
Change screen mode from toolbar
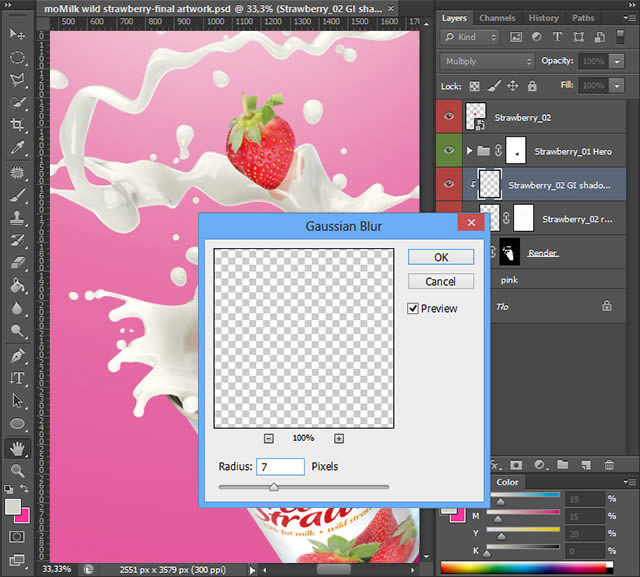point(17,560)
